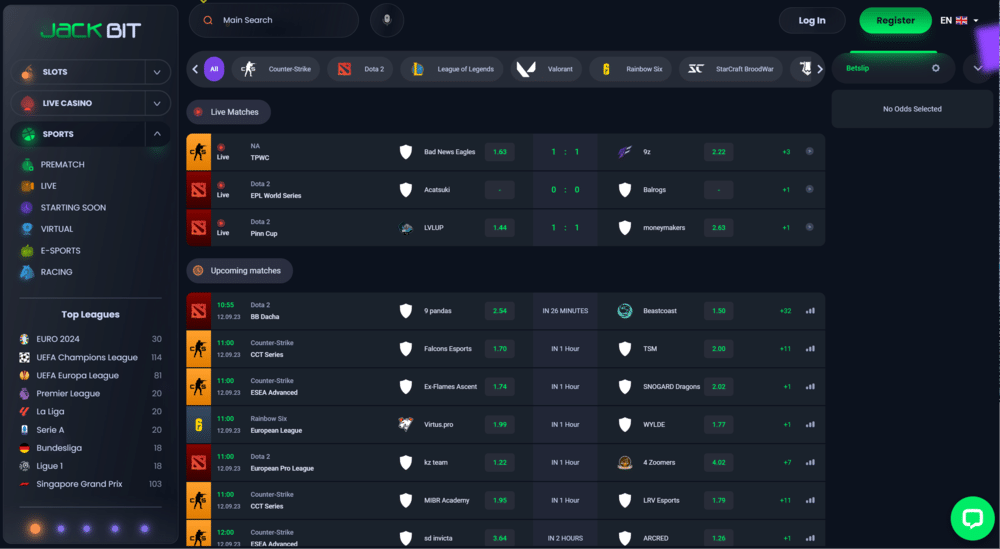Play live stream for Bad News Eagles match

[809, 152]
